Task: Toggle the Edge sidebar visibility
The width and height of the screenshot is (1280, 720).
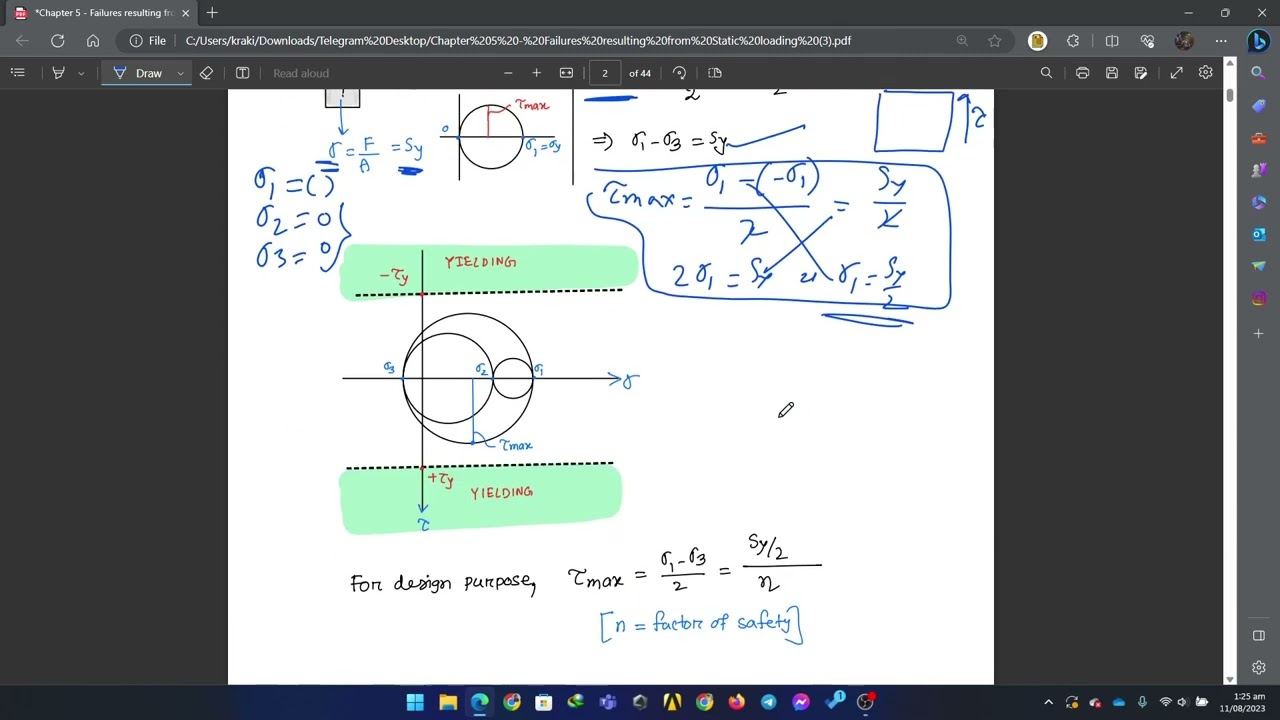Action: pos(1258,636)
